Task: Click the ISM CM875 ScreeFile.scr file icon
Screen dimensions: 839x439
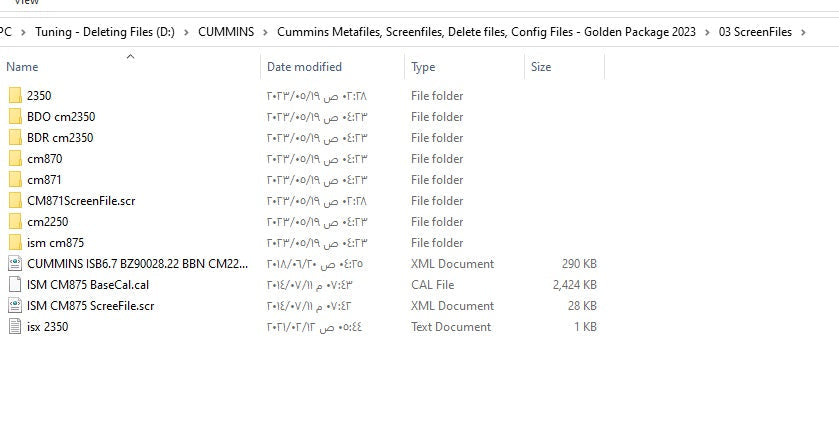Action: tap(15, 306)
